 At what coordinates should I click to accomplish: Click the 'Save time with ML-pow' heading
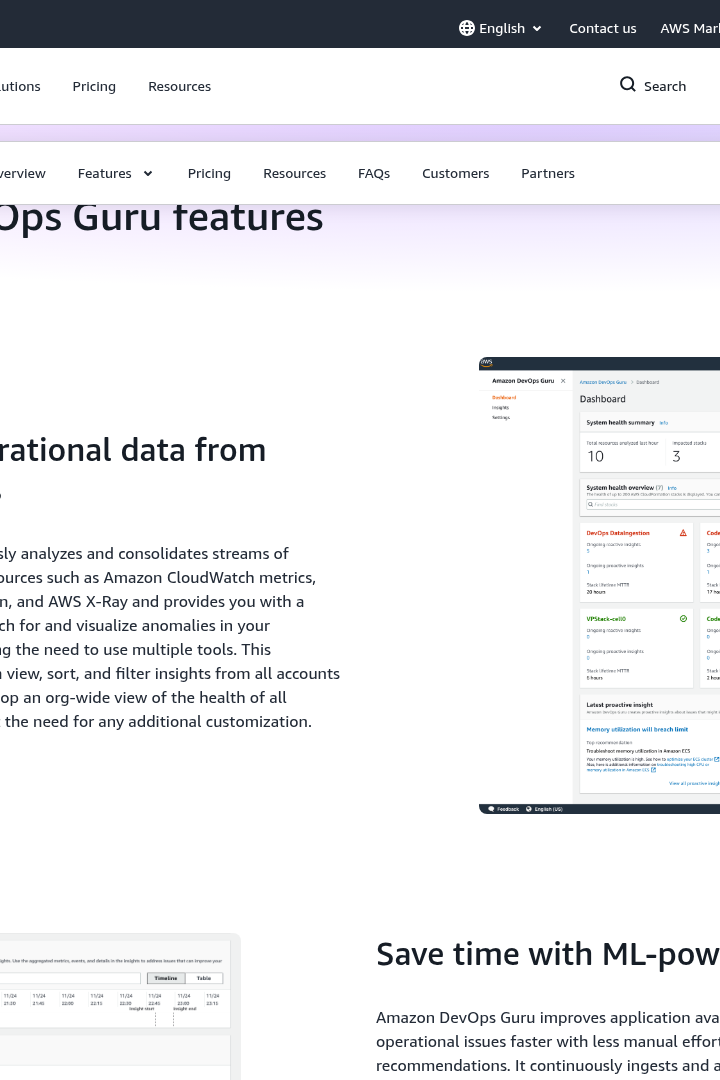click(x=548, y=955)
